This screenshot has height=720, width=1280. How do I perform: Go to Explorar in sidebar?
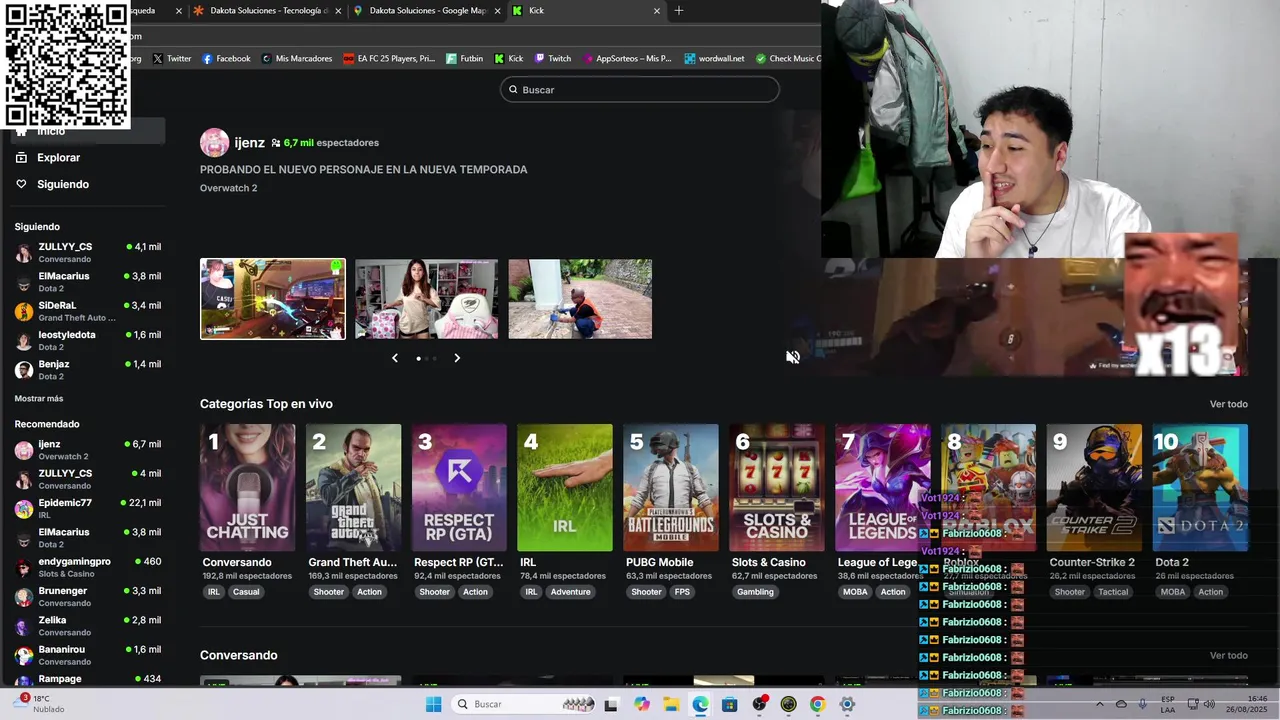pos(58,157)
